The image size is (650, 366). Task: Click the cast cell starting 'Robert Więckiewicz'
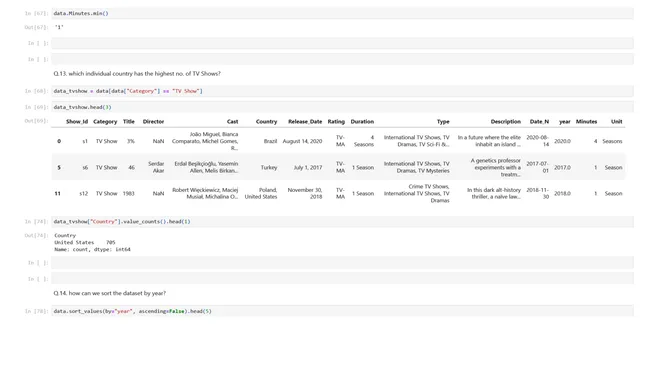[x=205, y=193]
